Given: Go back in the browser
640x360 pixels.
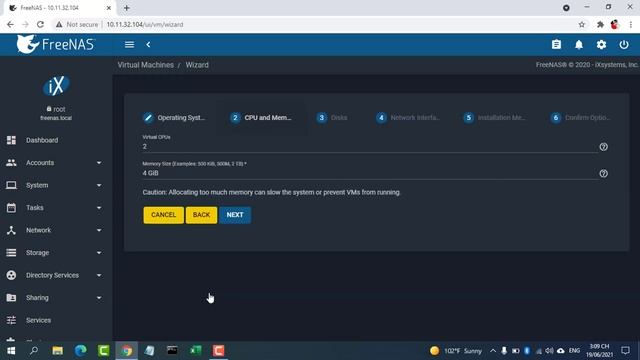Looking at the screenshot, I should tap(10, 24).
